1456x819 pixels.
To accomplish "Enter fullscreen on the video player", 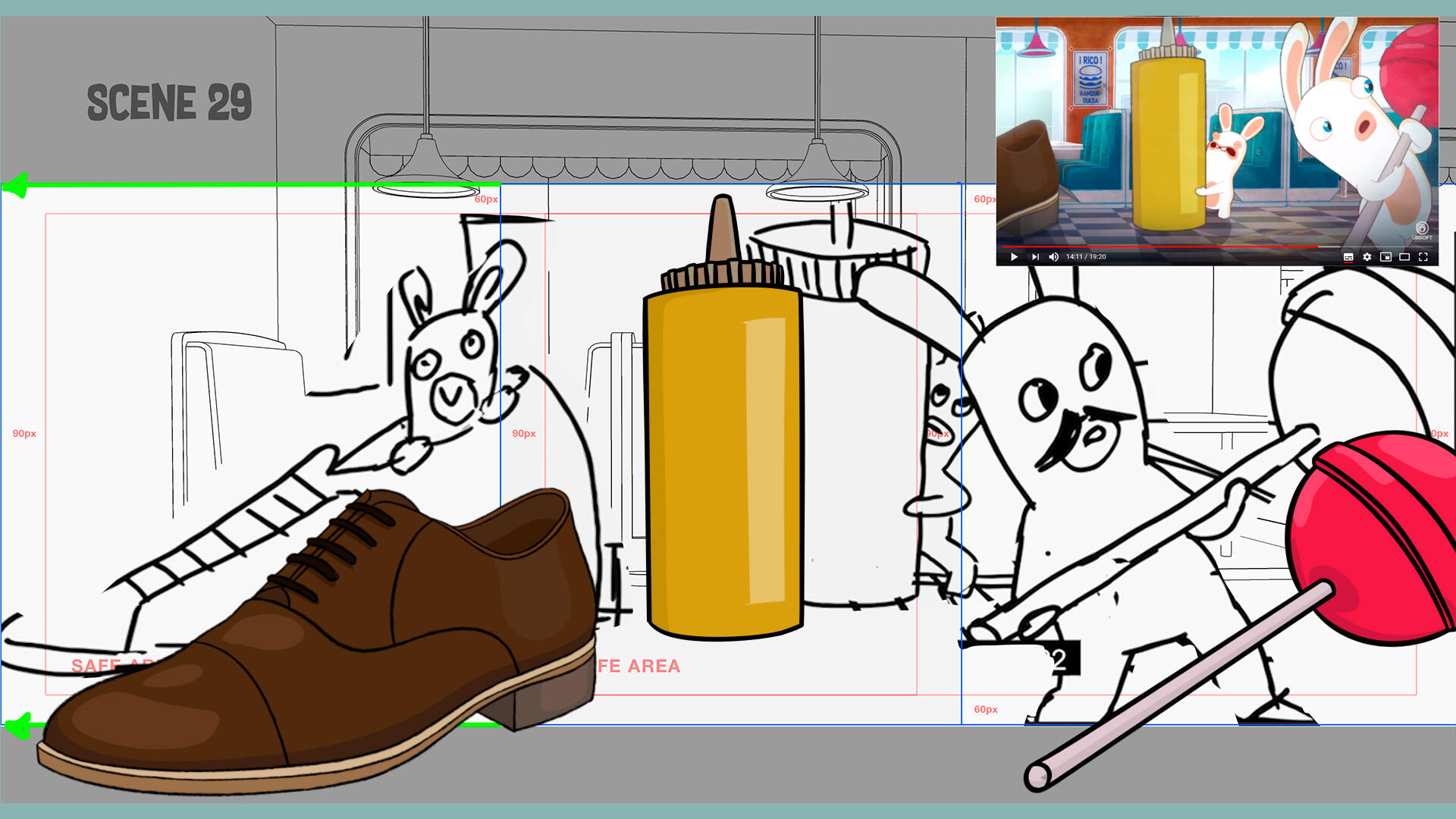I will pyautogui.click(x=1423, y=257).
